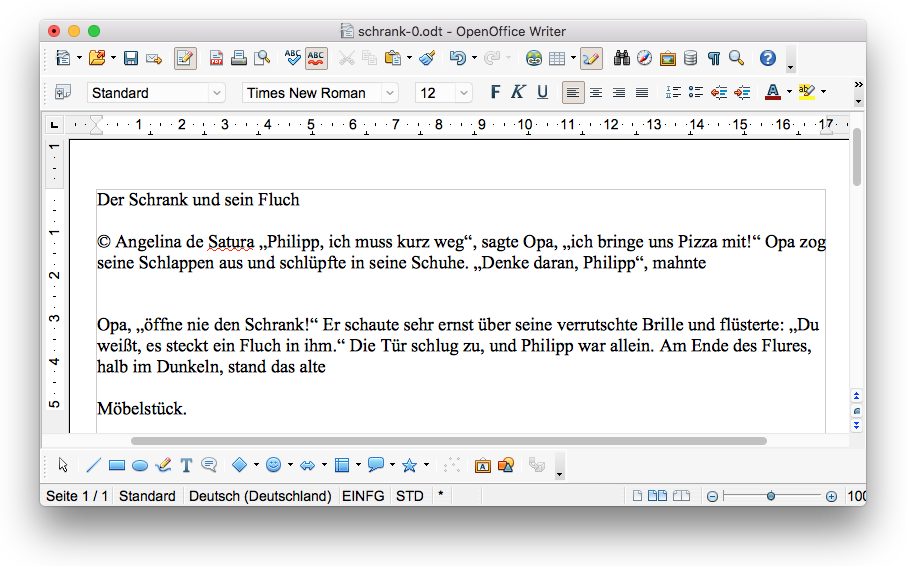Expand the Paste options arrow
The height and width of the screenshot is (566, 906).
(x=409, y=58)
